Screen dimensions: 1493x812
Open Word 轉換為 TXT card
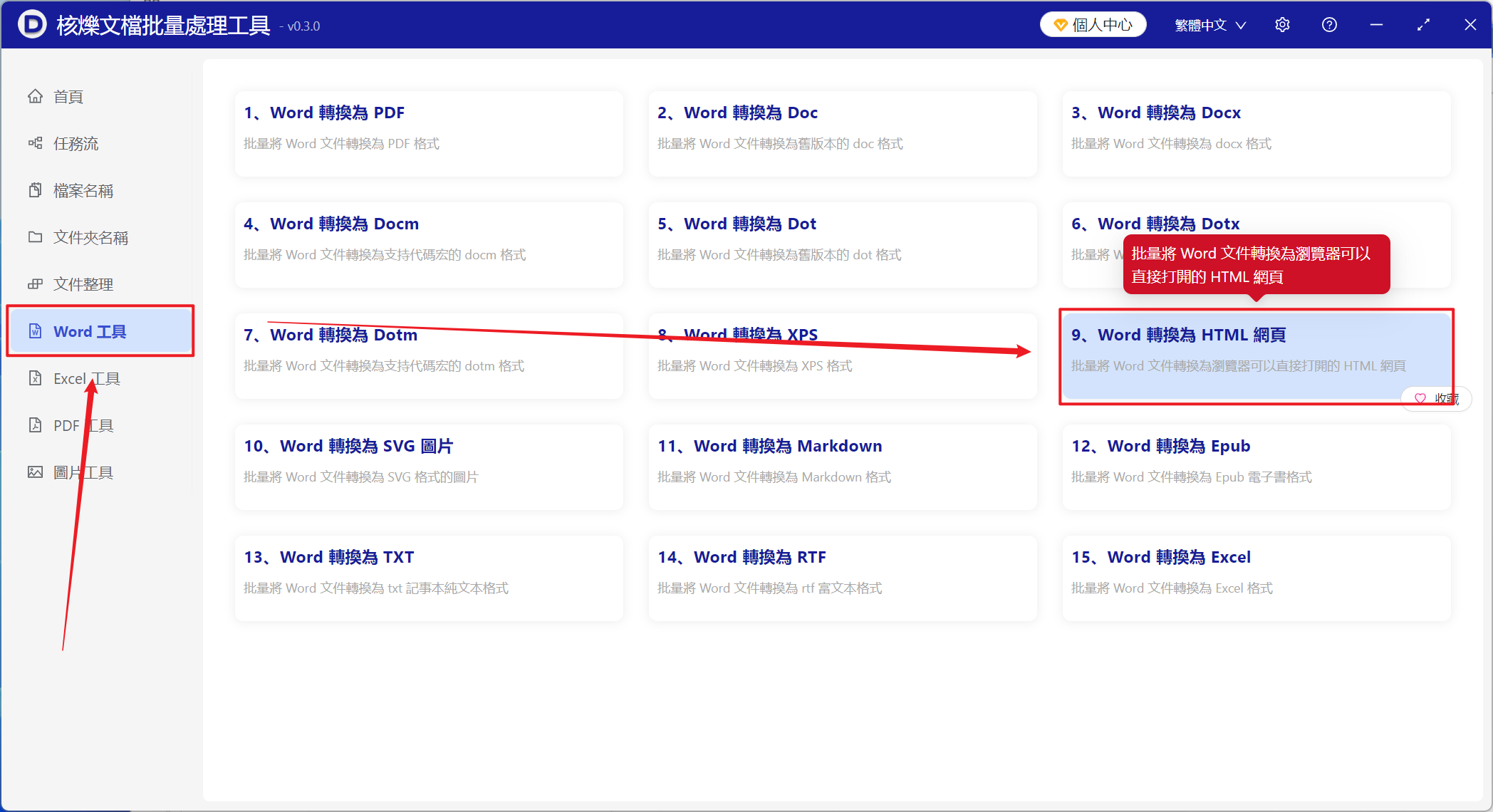point(429,578)
